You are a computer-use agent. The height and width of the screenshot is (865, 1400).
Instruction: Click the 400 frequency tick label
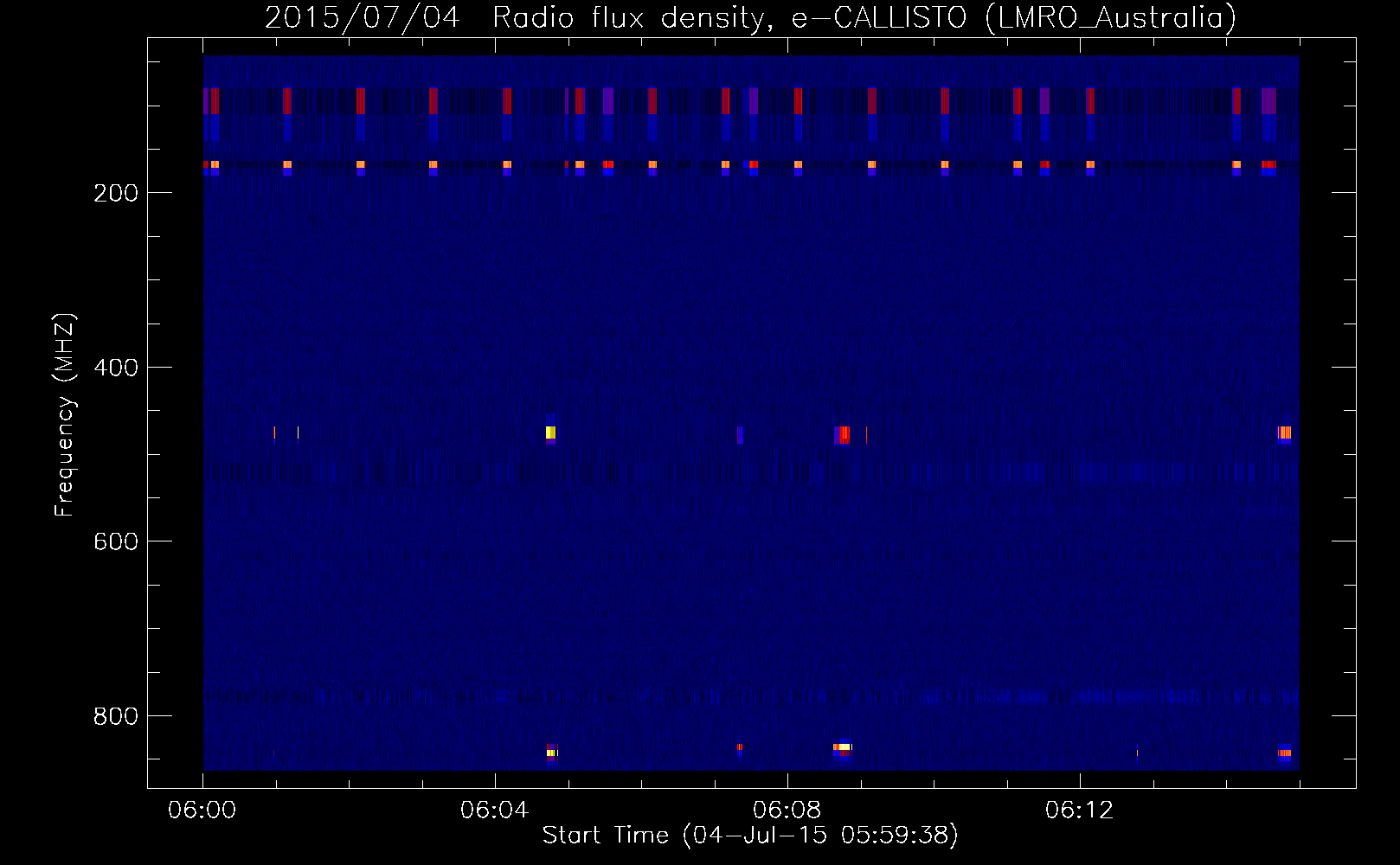[116, 368]
